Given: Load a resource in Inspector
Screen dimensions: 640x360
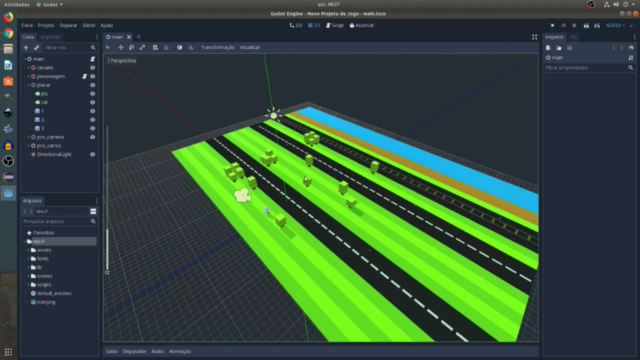Looking at the screenshot, I should (559, 48).
